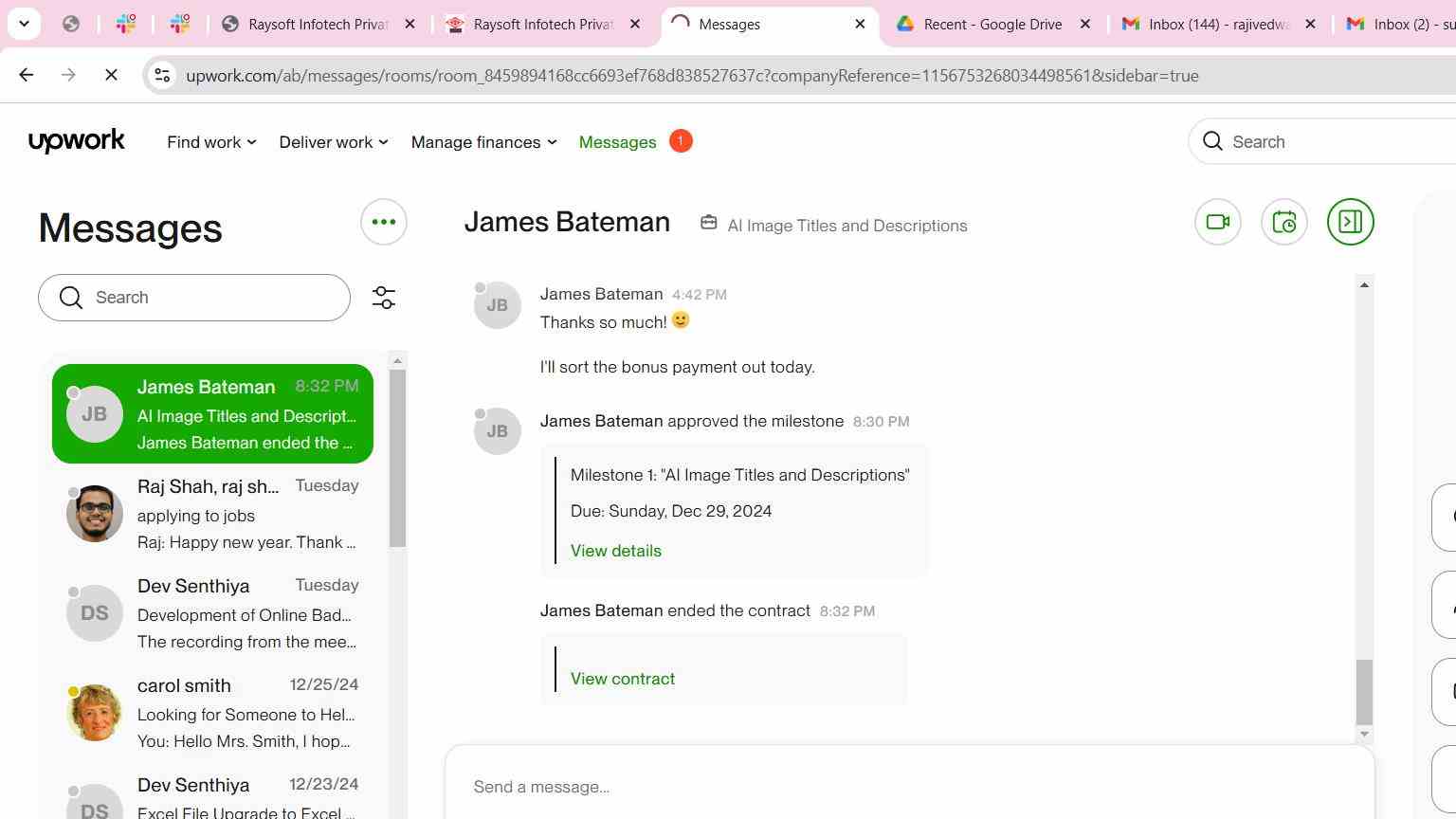Select the James Bateman conversation
This screenshot has width=1456, height=819.
212,414
